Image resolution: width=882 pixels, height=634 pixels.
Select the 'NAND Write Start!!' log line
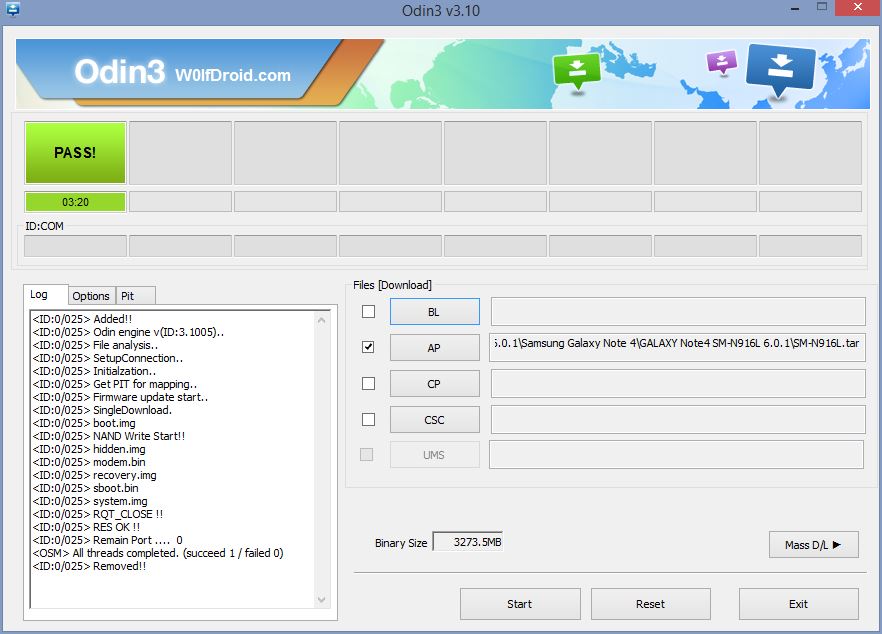coord(109,435)
